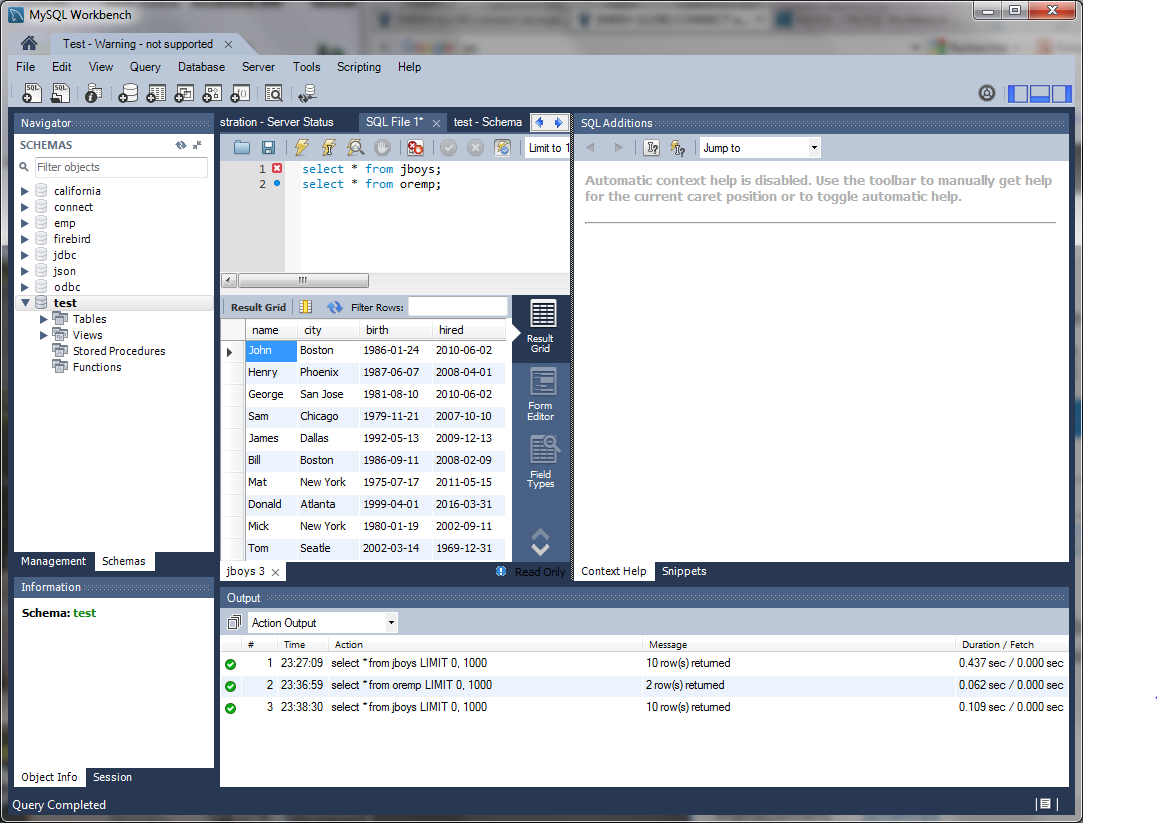Expand the Tables node under test
This screenshot has height=823, width=1157.
[x=43, y=319]
